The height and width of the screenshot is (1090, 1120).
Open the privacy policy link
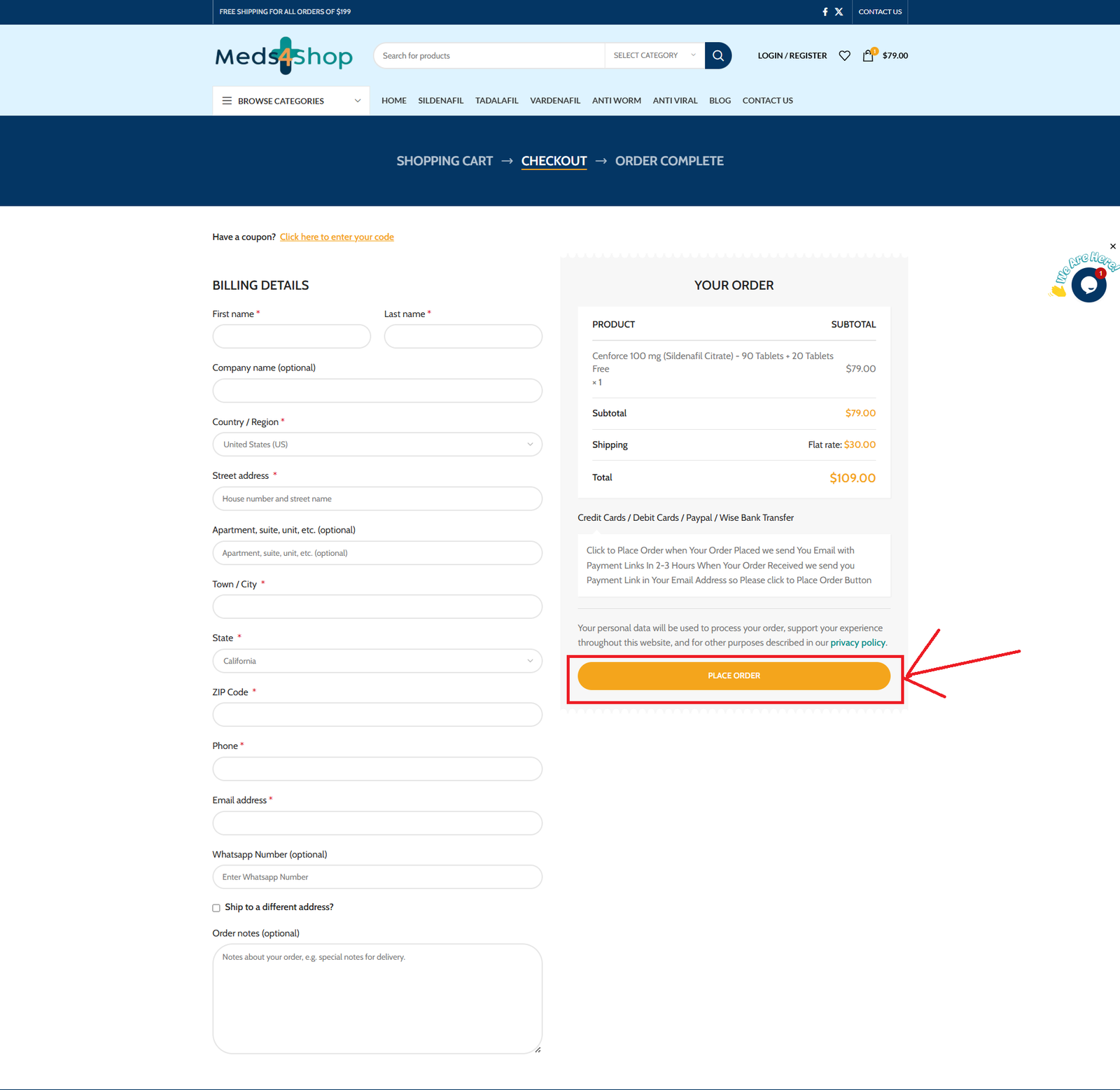pyautogui.click(x=857, y=643)
